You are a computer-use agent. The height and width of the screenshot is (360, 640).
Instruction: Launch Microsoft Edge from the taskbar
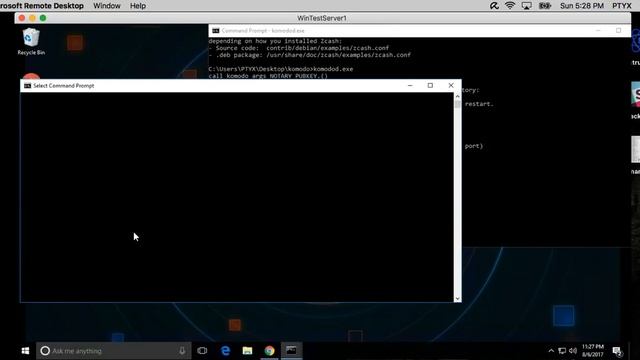[x=225, y=351]
